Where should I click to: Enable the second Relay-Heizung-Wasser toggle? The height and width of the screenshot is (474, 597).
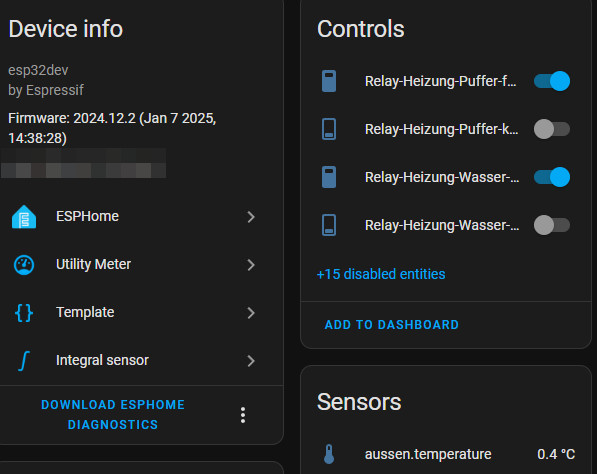(x=552, y=225)
